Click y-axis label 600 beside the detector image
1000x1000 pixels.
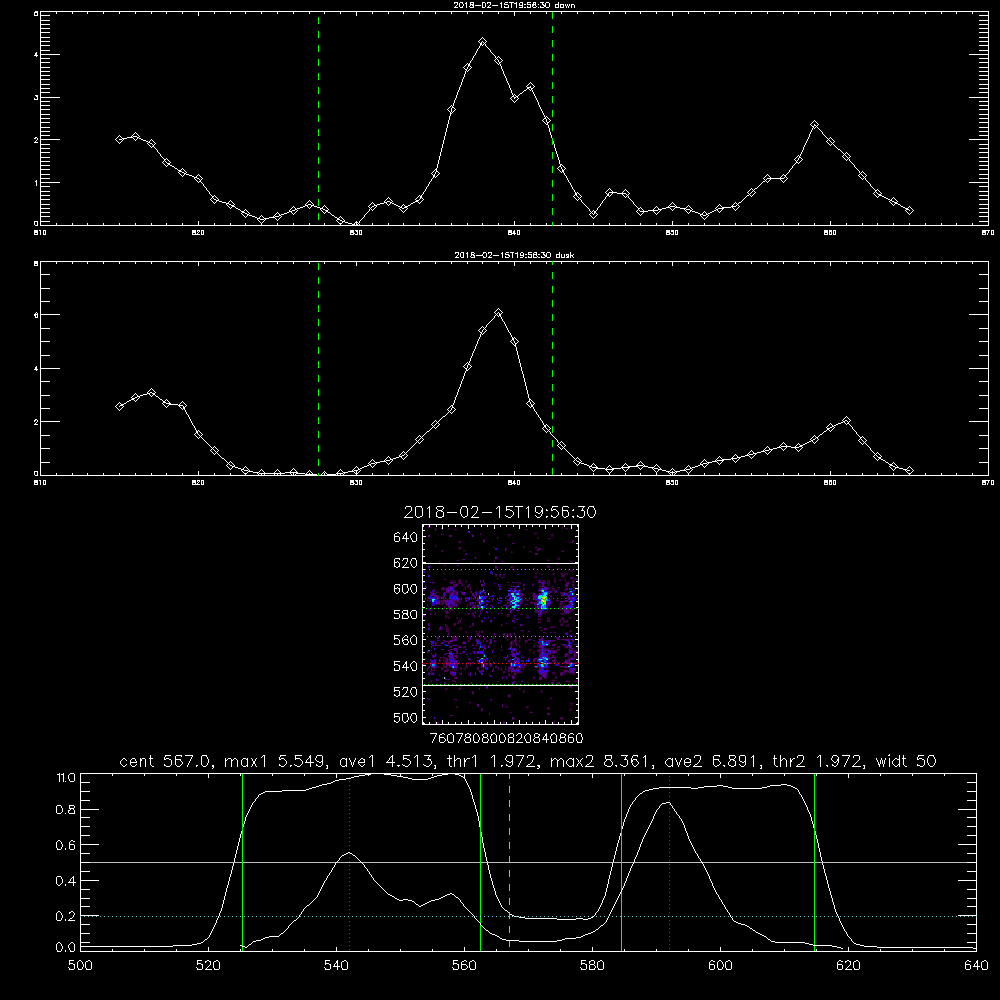(x=406, y=589)
